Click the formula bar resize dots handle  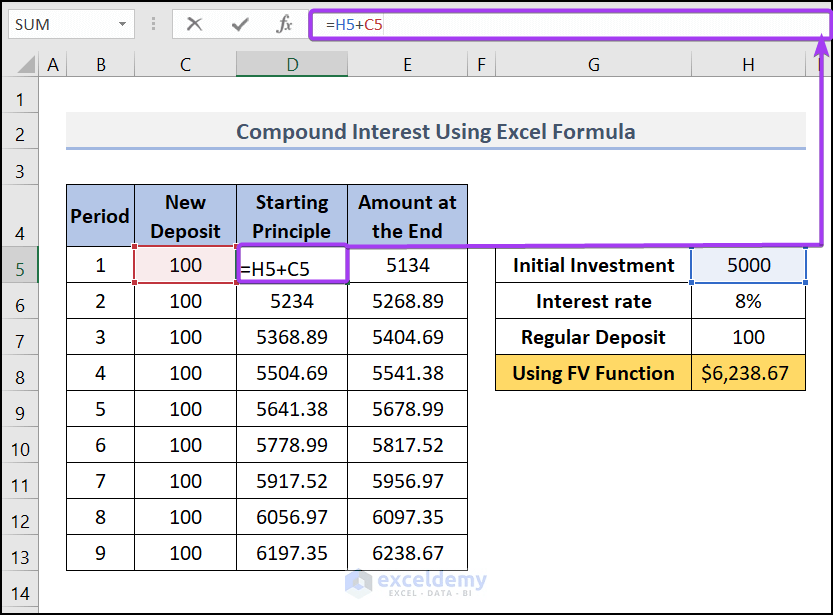153,24
